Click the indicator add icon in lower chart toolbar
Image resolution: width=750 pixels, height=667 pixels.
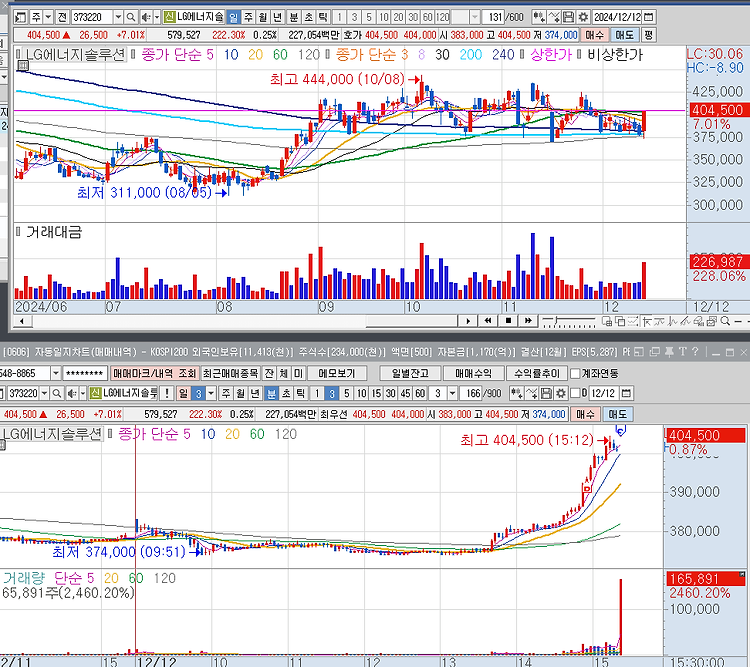517,393
